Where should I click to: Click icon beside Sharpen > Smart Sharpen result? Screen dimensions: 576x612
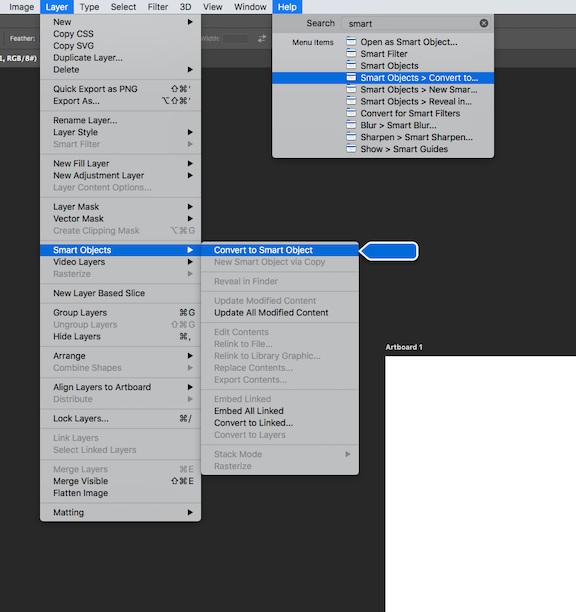coord(351,137)
